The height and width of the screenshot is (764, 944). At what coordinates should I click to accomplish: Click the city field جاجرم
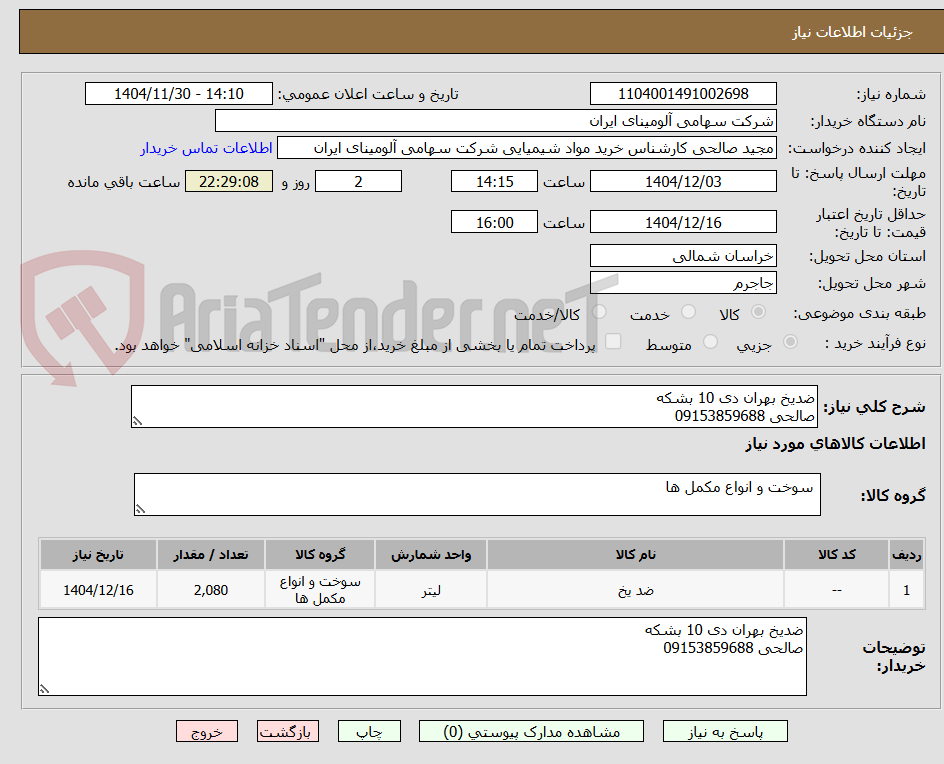(683, 283)
